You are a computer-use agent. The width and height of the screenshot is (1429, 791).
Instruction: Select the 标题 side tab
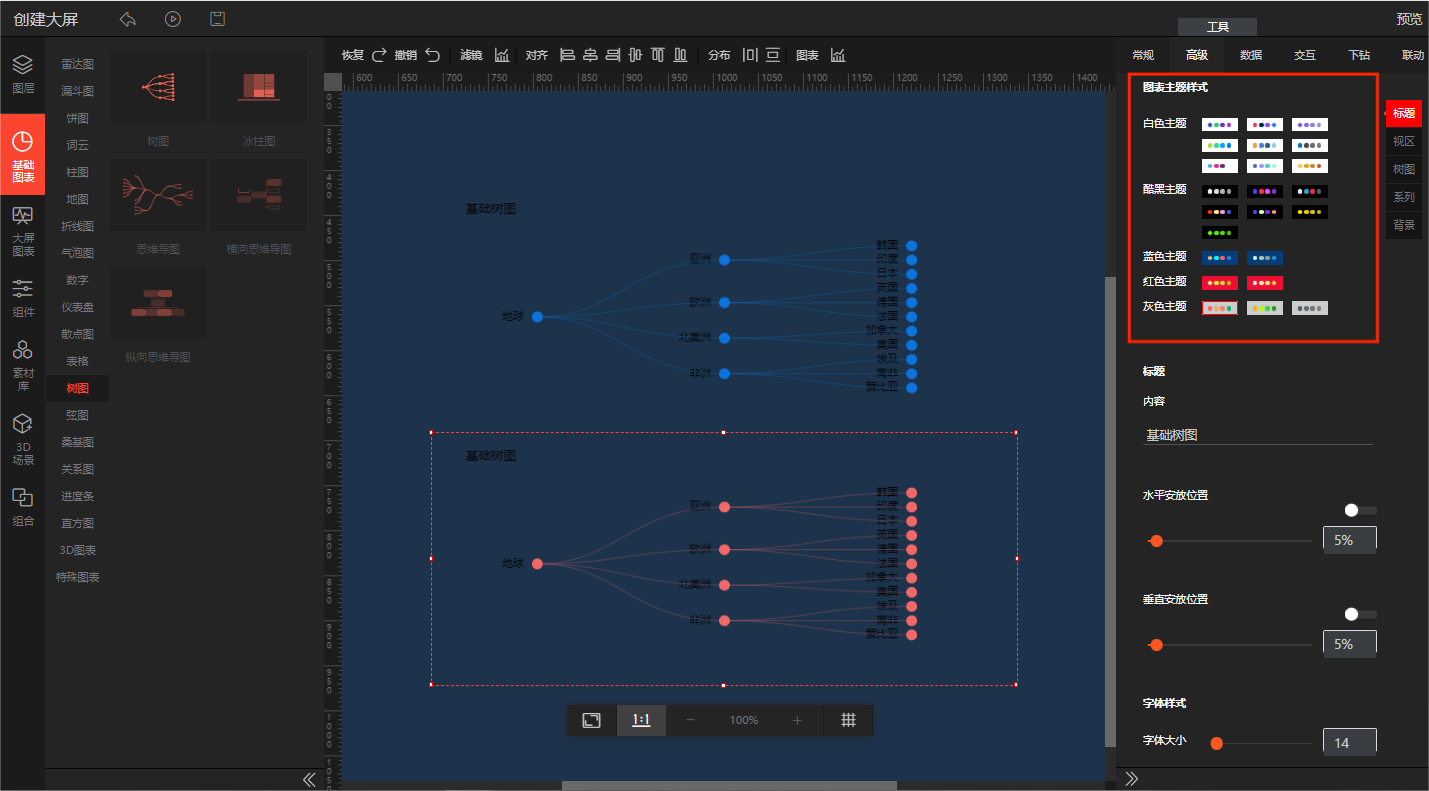pos(1404,113)
